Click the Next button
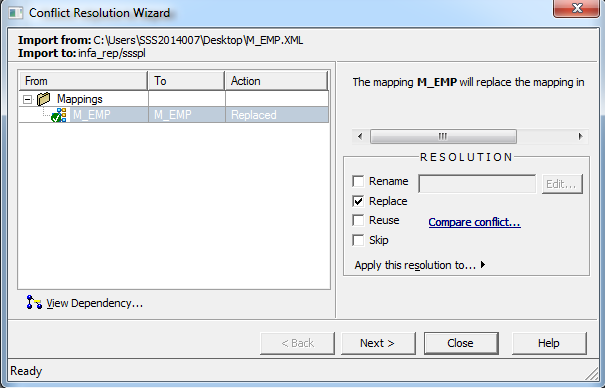The width and height of the screenshot is (605, 388). (378, 343)
